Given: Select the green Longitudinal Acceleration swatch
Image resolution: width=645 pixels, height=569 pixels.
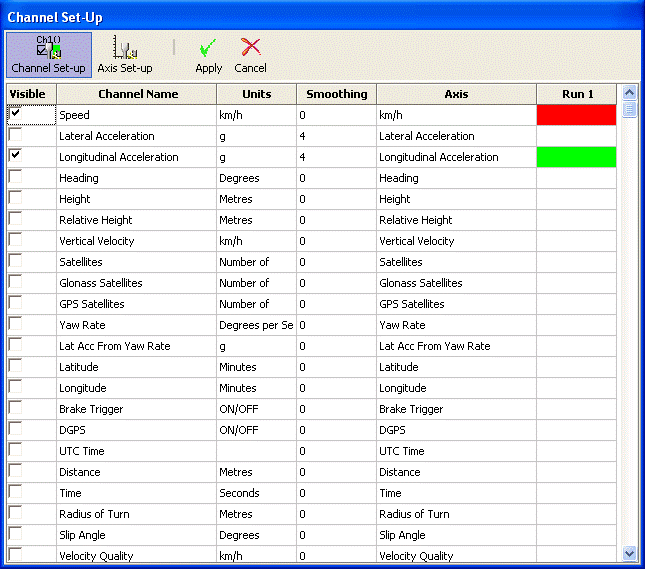Looking at the screenshot, I should point(576,157).
